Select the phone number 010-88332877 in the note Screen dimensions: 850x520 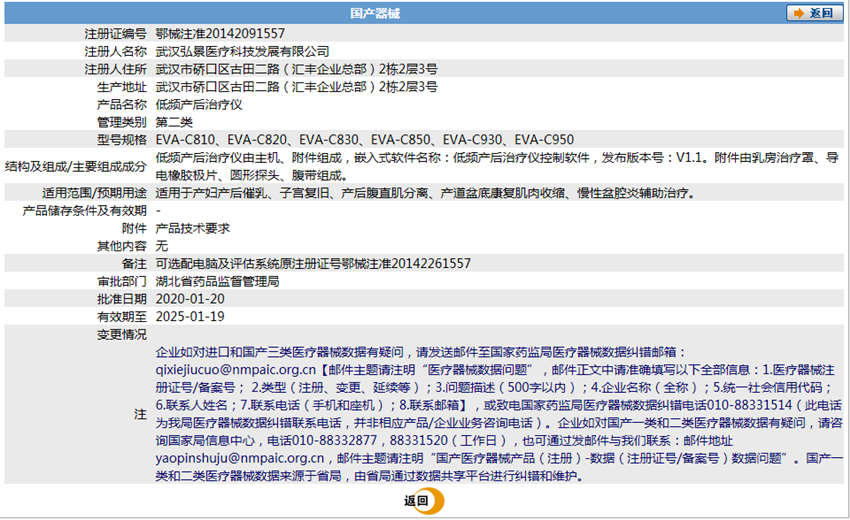pos(334,440)
